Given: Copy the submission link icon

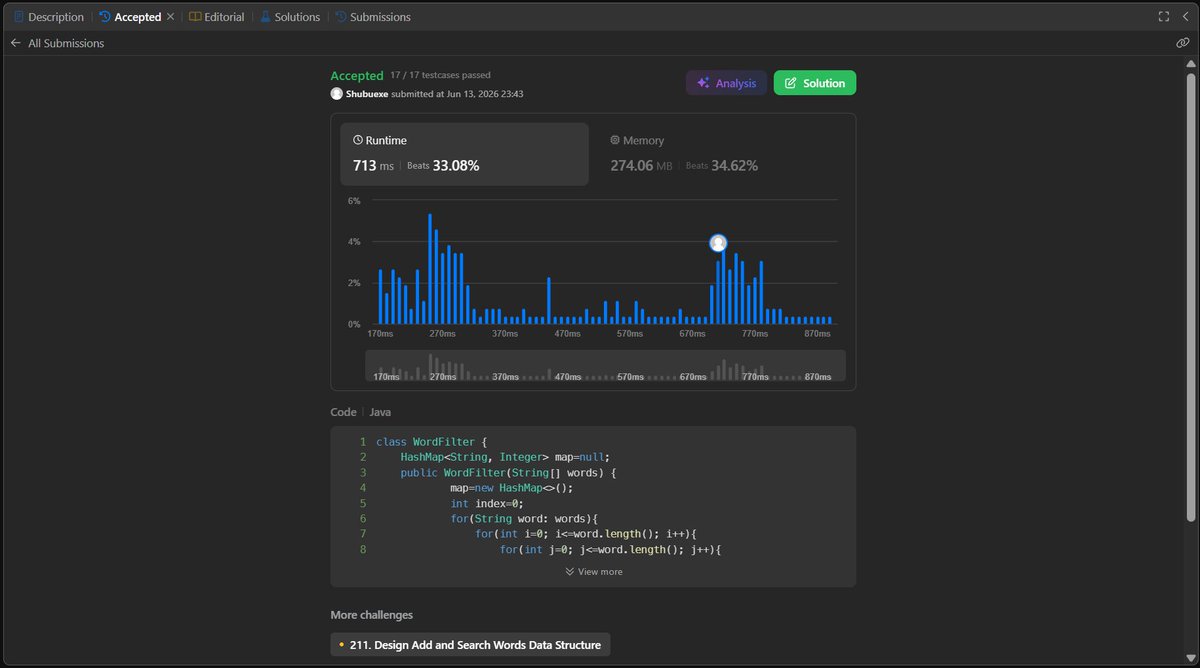Looking at the screenshot, I should pyautogui.click(x=1183, y=43).
